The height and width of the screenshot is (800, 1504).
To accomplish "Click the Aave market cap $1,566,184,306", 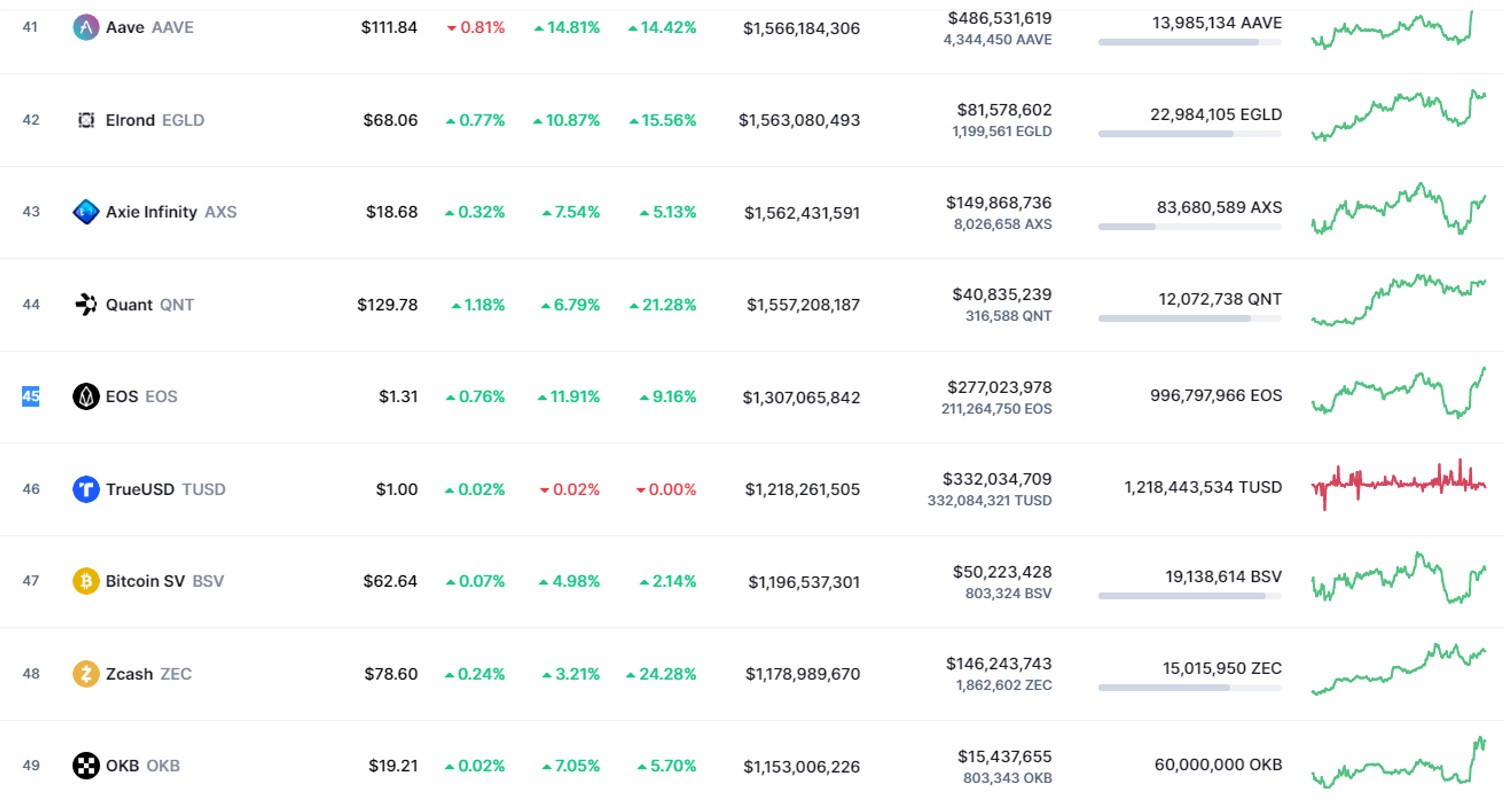I will pyautogui.click(x=801, y=29).
